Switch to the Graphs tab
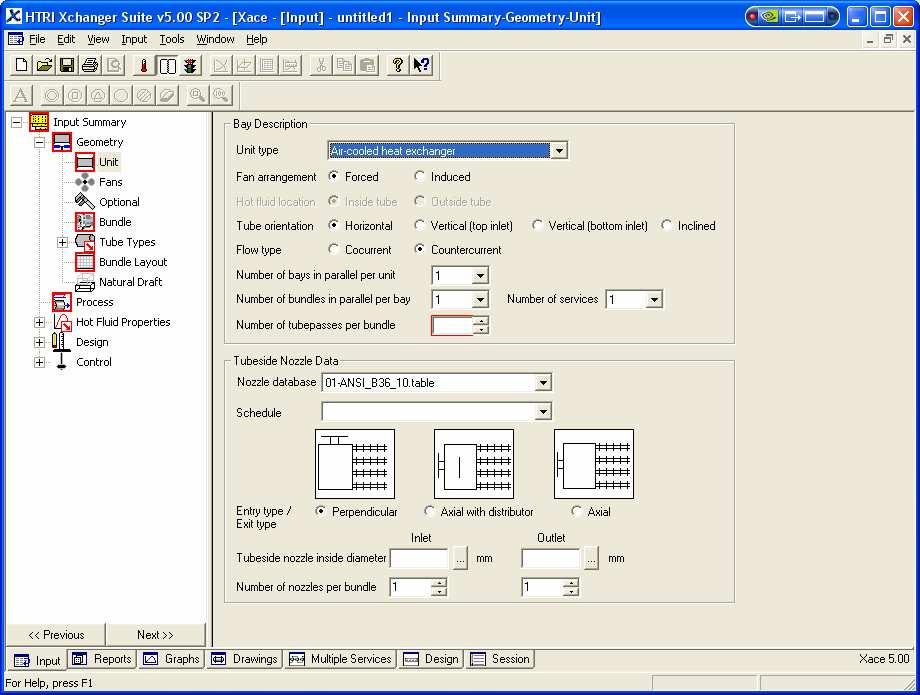This screenshot has height=695, width=920. [x=172, y=659]
